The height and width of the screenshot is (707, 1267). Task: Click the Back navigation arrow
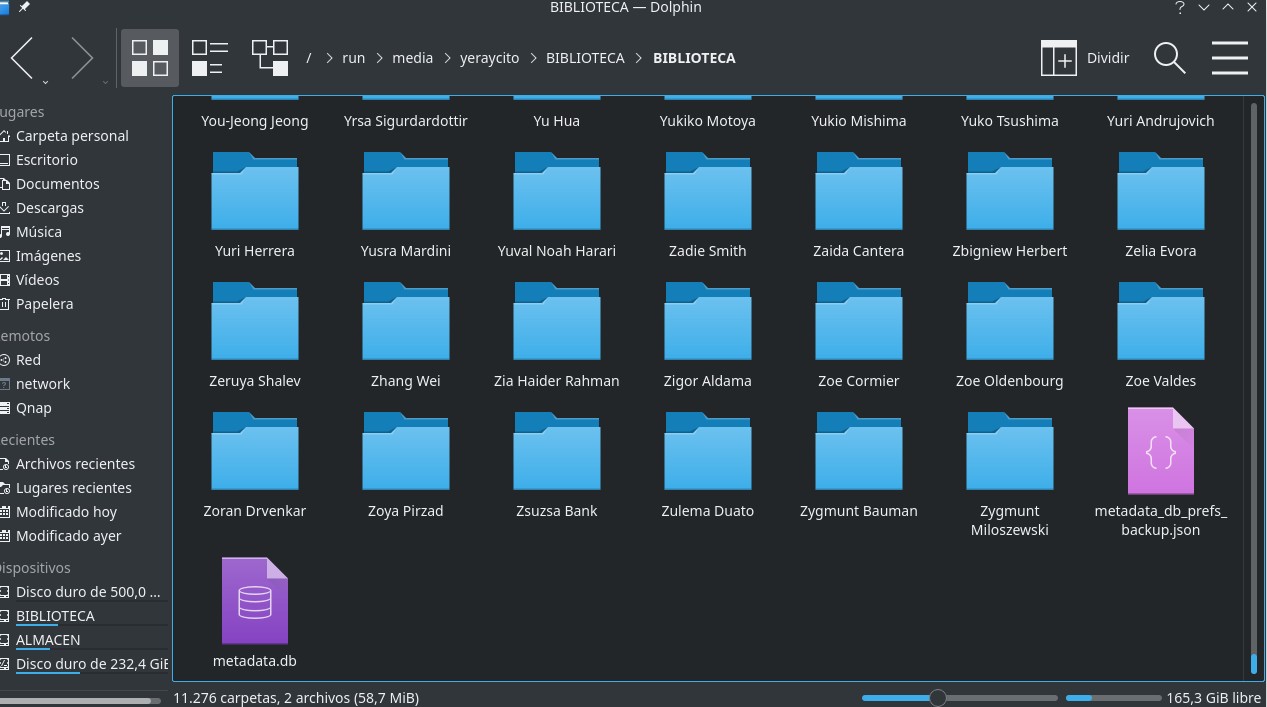click(23, 58)
